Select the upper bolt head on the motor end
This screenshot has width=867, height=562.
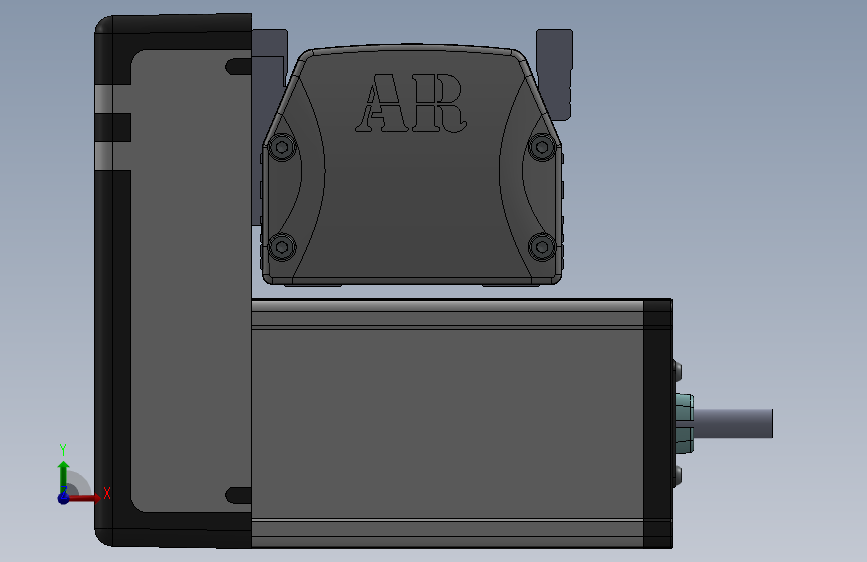(x=677, y=371)
